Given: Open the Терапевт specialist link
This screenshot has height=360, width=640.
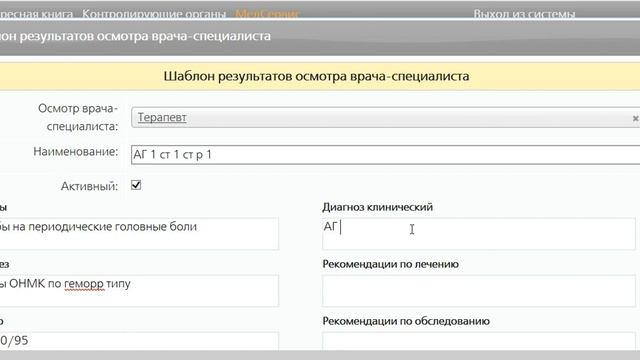Looking at the screenshot, I should click(162, 117).
